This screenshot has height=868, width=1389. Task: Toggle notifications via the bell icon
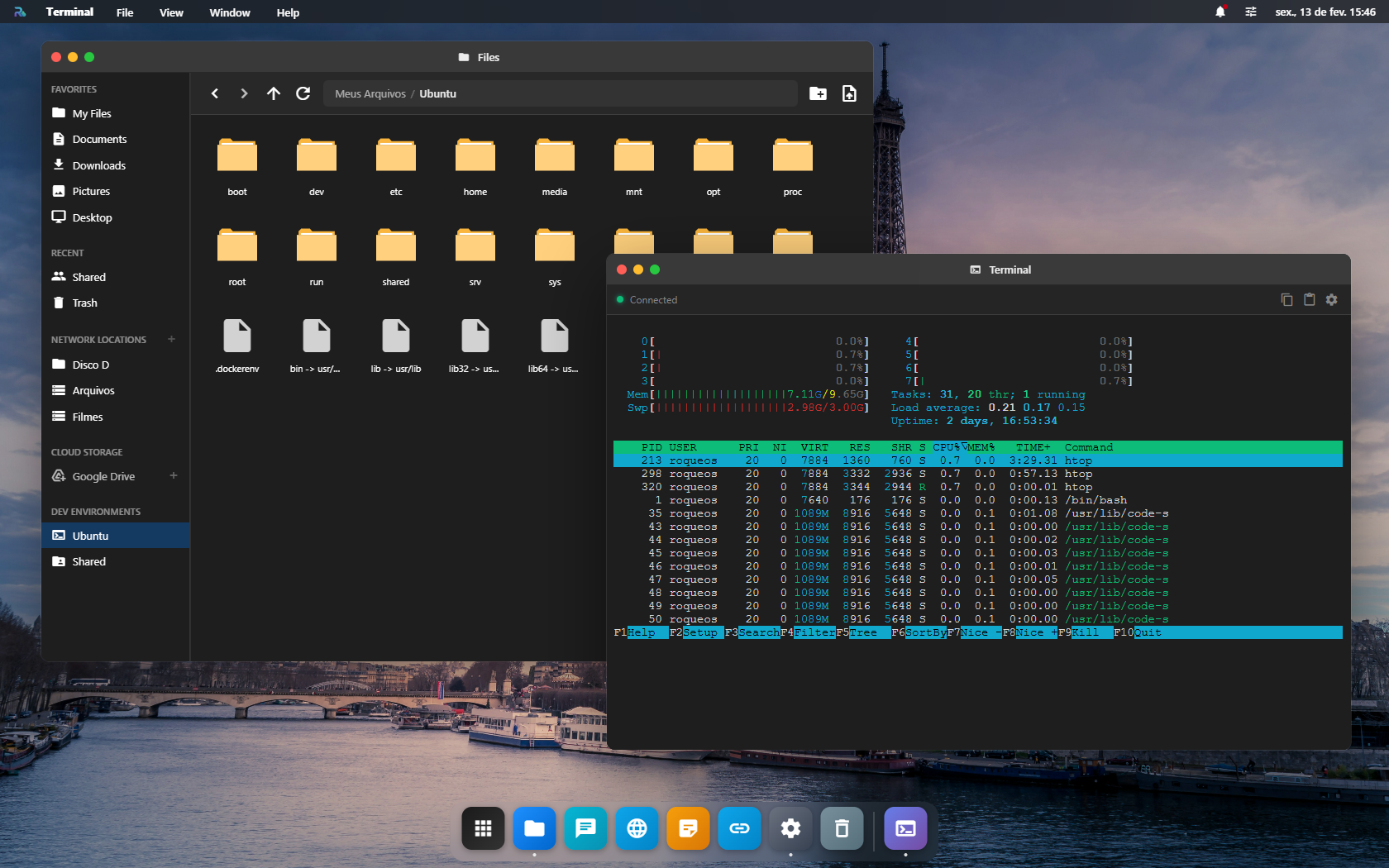click(x=1221, y=12)
